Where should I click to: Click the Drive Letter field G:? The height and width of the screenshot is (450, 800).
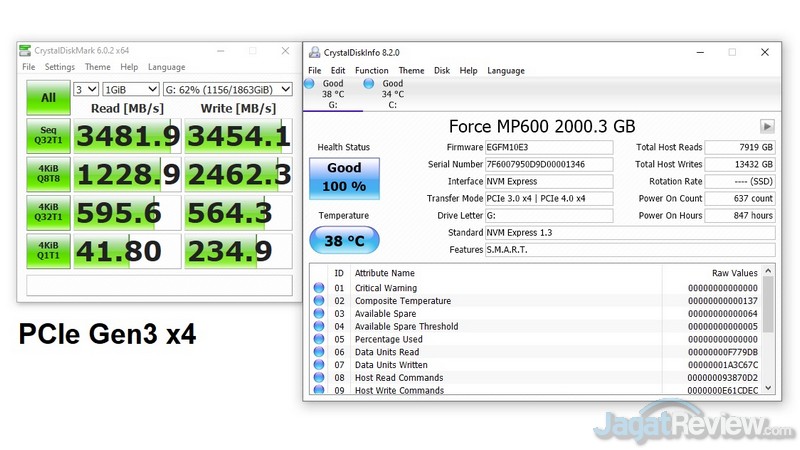[x=549, y=215]
